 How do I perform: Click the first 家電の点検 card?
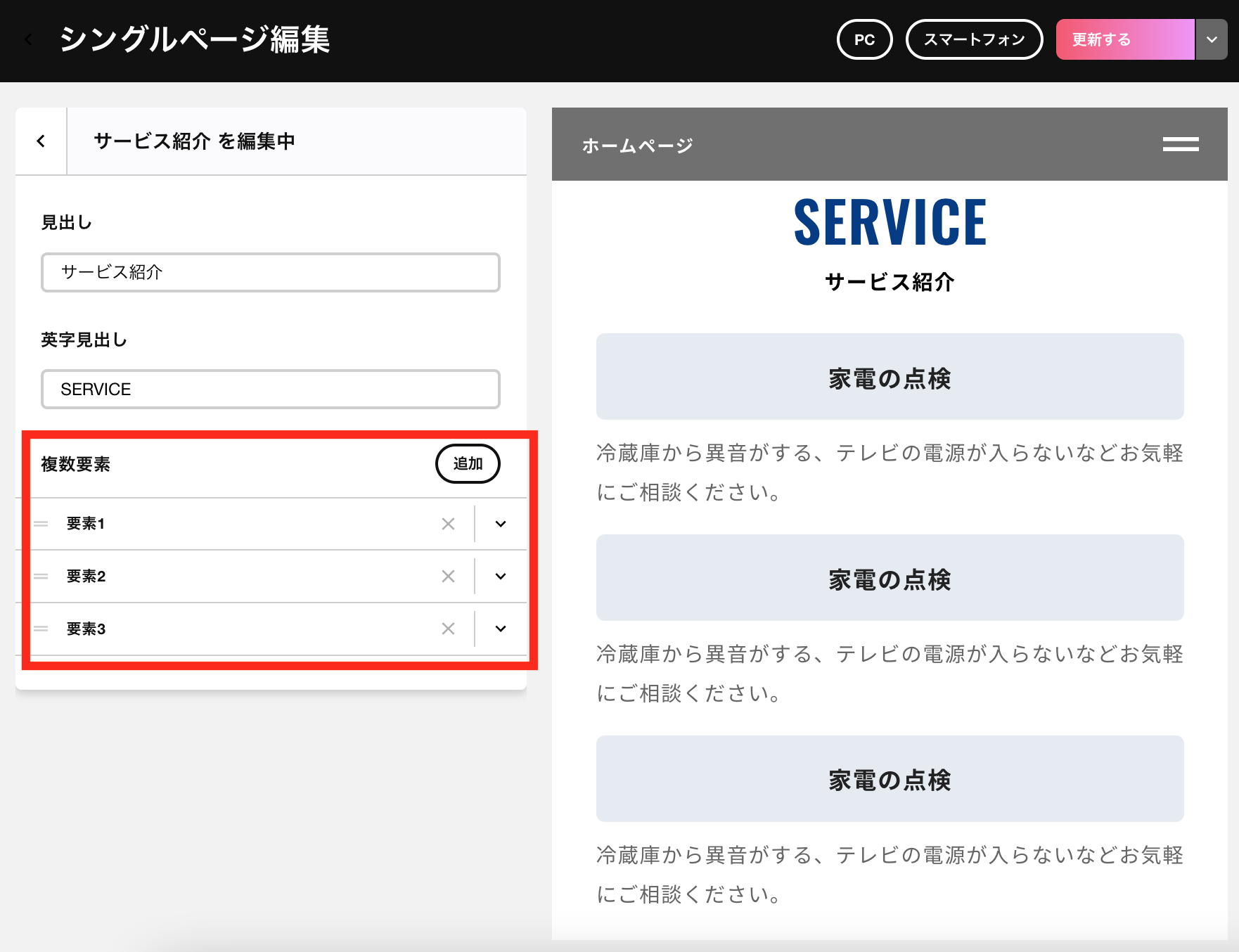coord(890,377)
